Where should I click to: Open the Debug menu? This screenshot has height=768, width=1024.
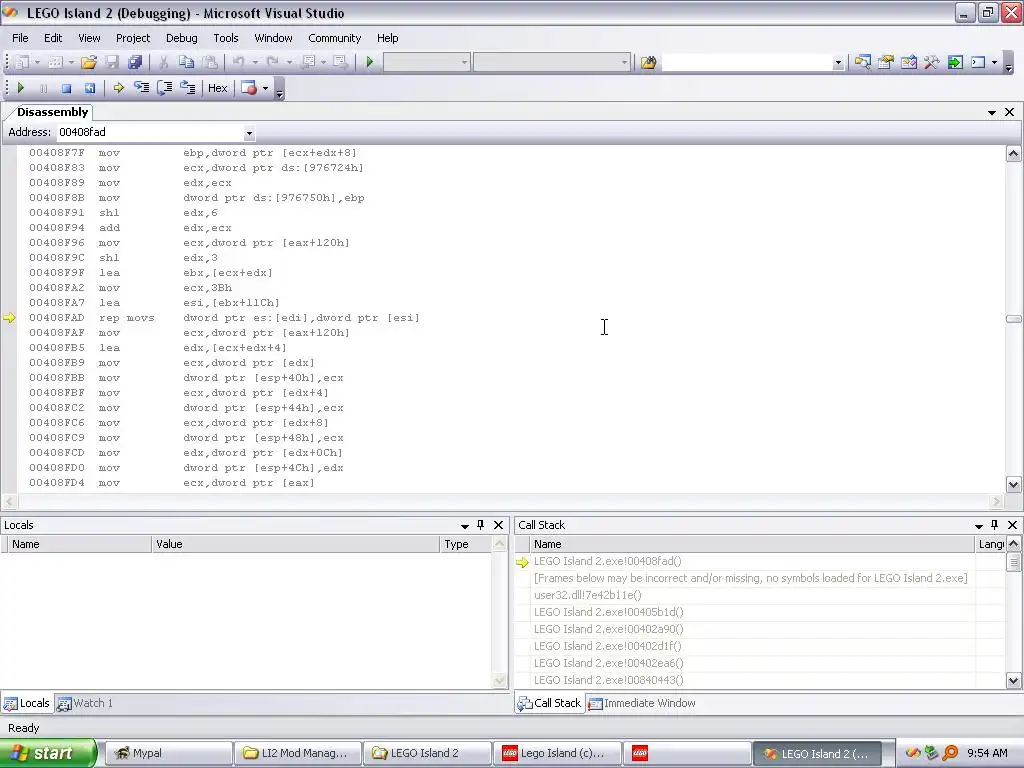pos(182,38)
